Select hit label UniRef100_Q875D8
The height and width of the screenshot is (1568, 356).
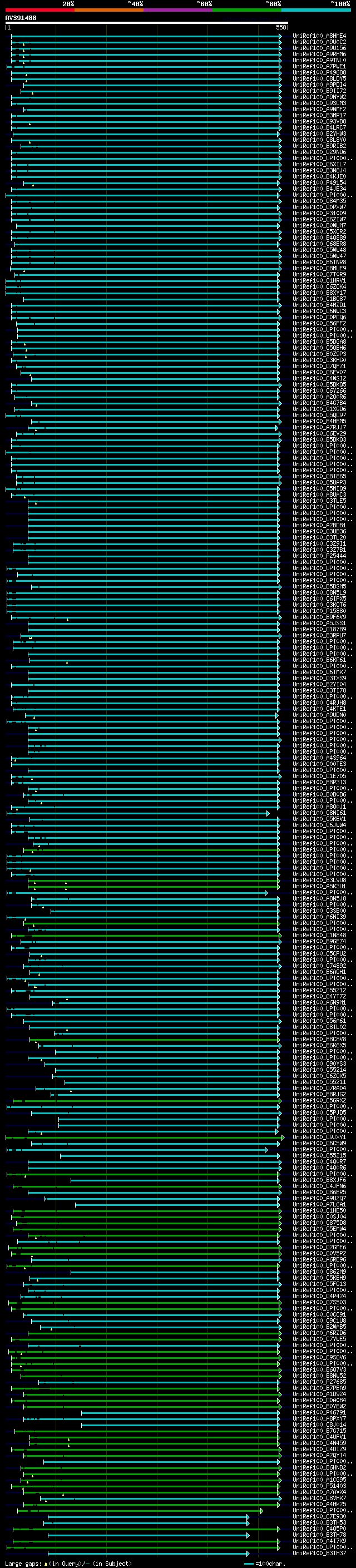[319, 1222]
